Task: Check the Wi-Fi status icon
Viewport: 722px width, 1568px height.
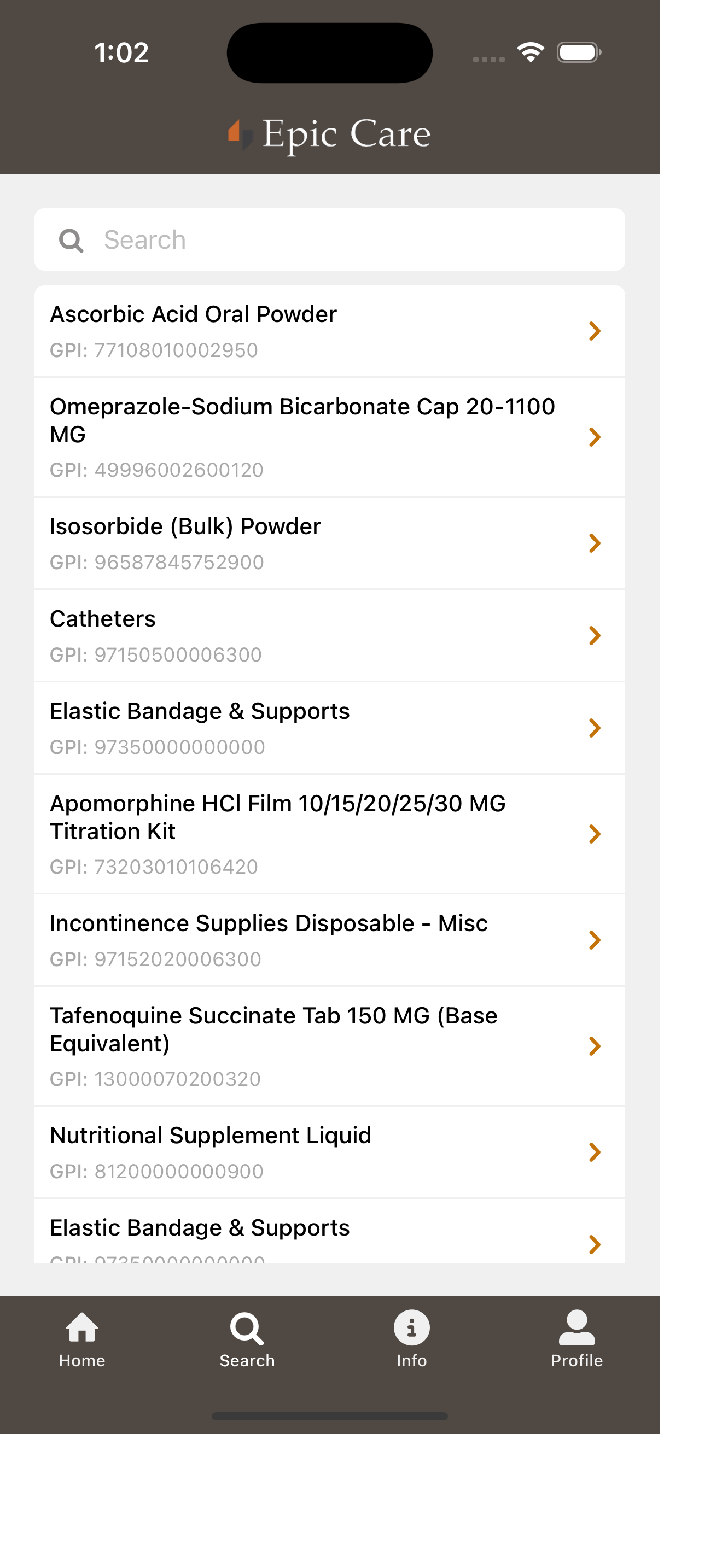Action: point(531,52)
